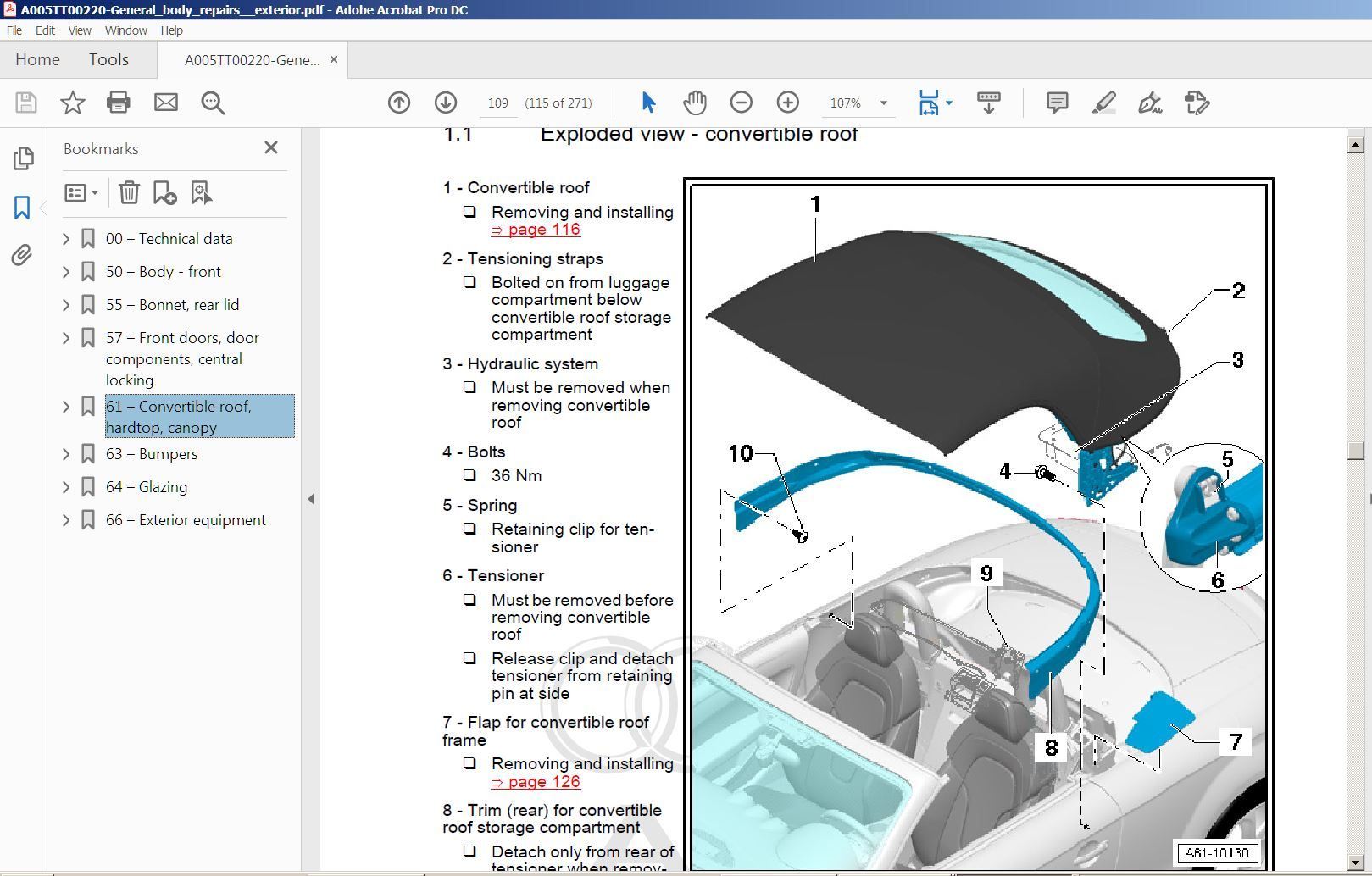Screen dimensions: 1372x876
Task: Open bookmark options dropdown in Bookmarks panel
Action: [81, 193]
